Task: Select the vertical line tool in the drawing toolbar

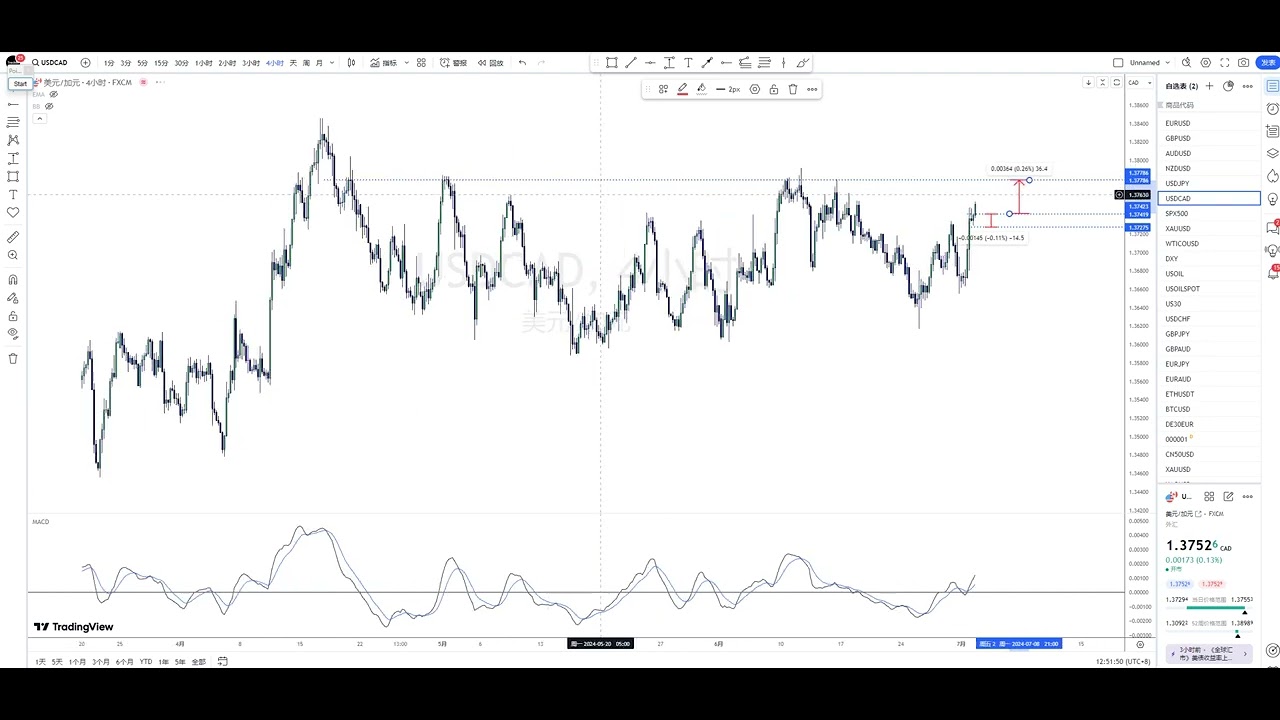Action: point(783,63)
